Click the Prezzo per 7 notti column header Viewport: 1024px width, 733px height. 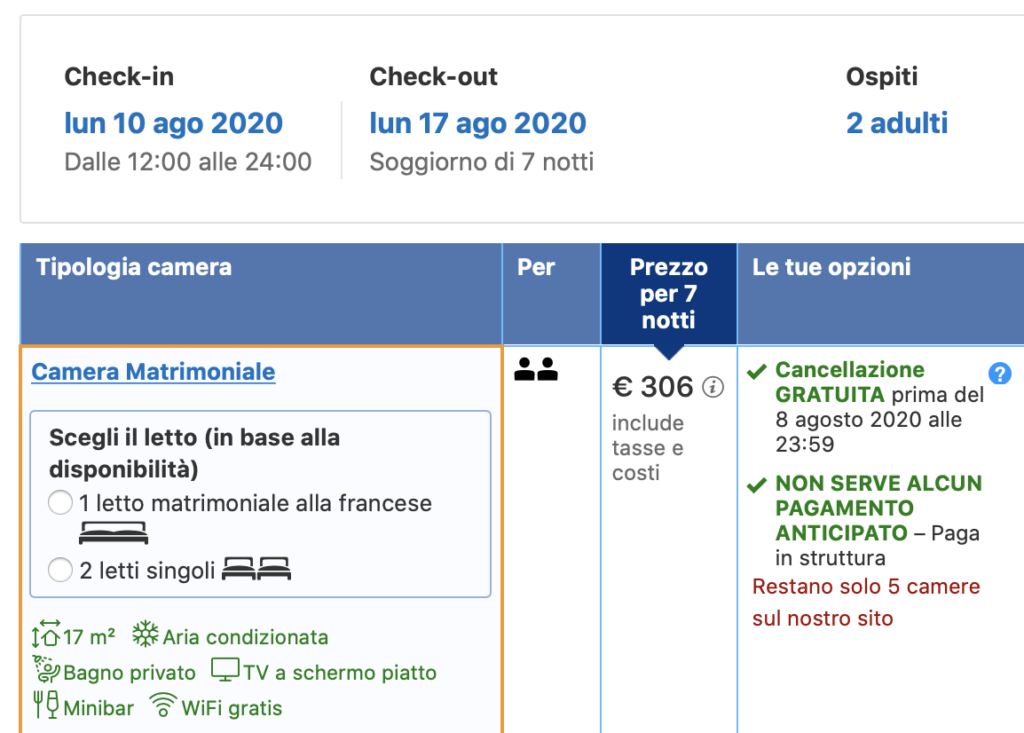click(668, 294)
